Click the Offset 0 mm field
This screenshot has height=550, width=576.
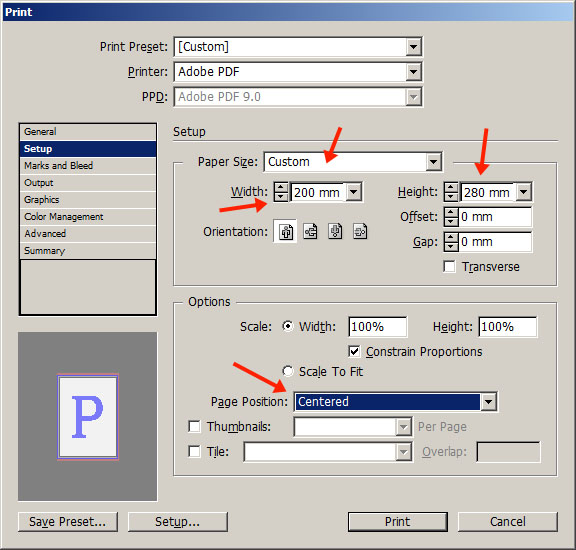(x=496, y=217)
